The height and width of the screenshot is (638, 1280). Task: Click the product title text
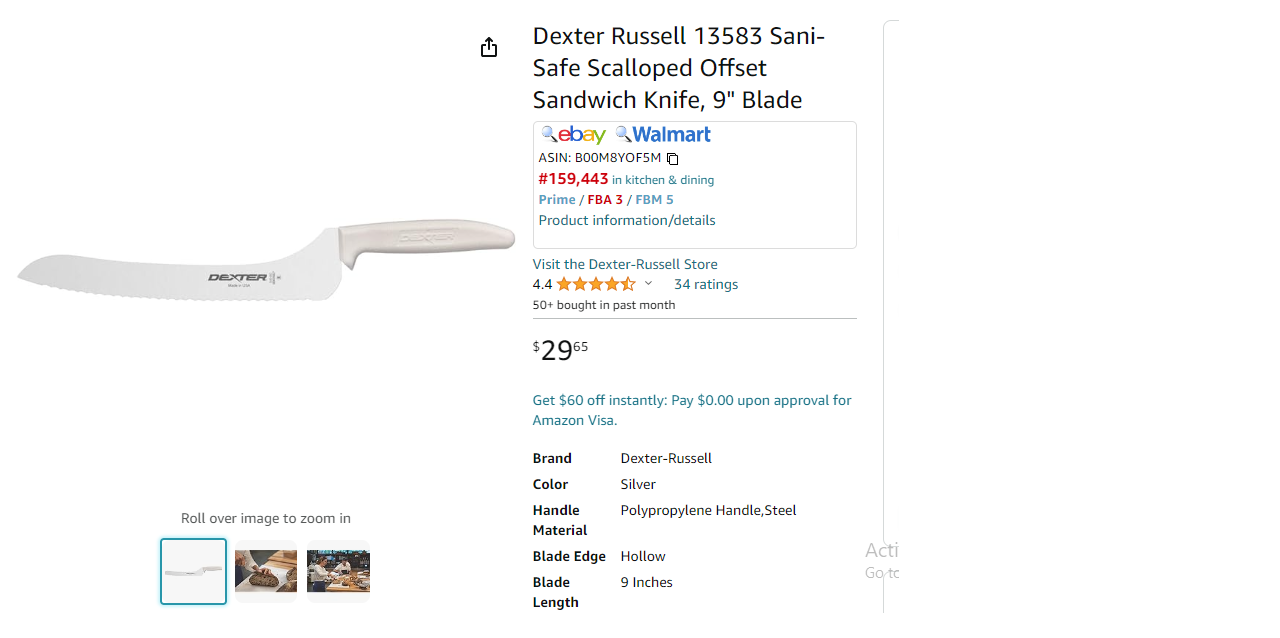(679, 68)
